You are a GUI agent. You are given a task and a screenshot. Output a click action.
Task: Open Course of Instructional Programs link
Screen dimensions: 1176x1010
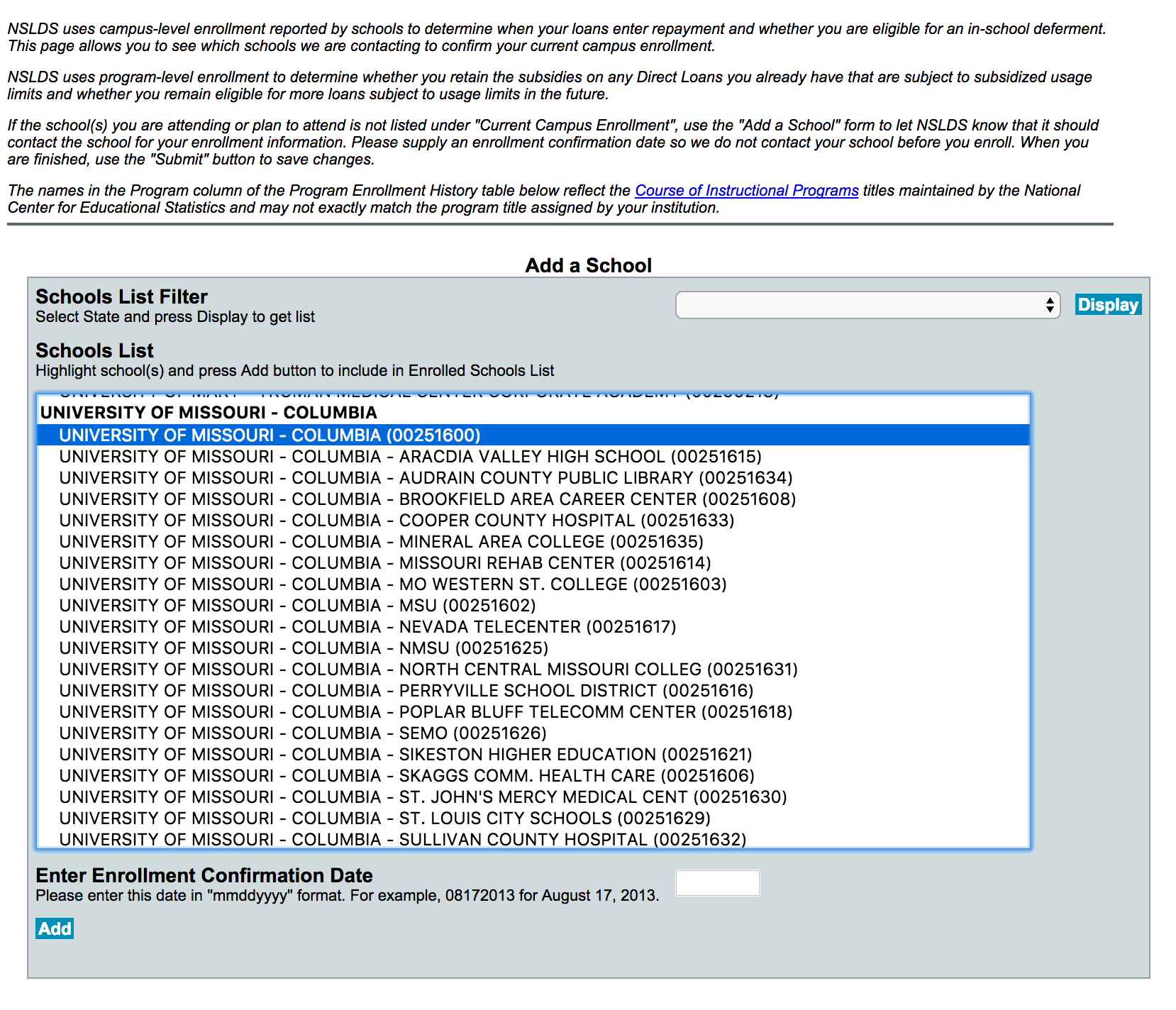tap(747, 190)
